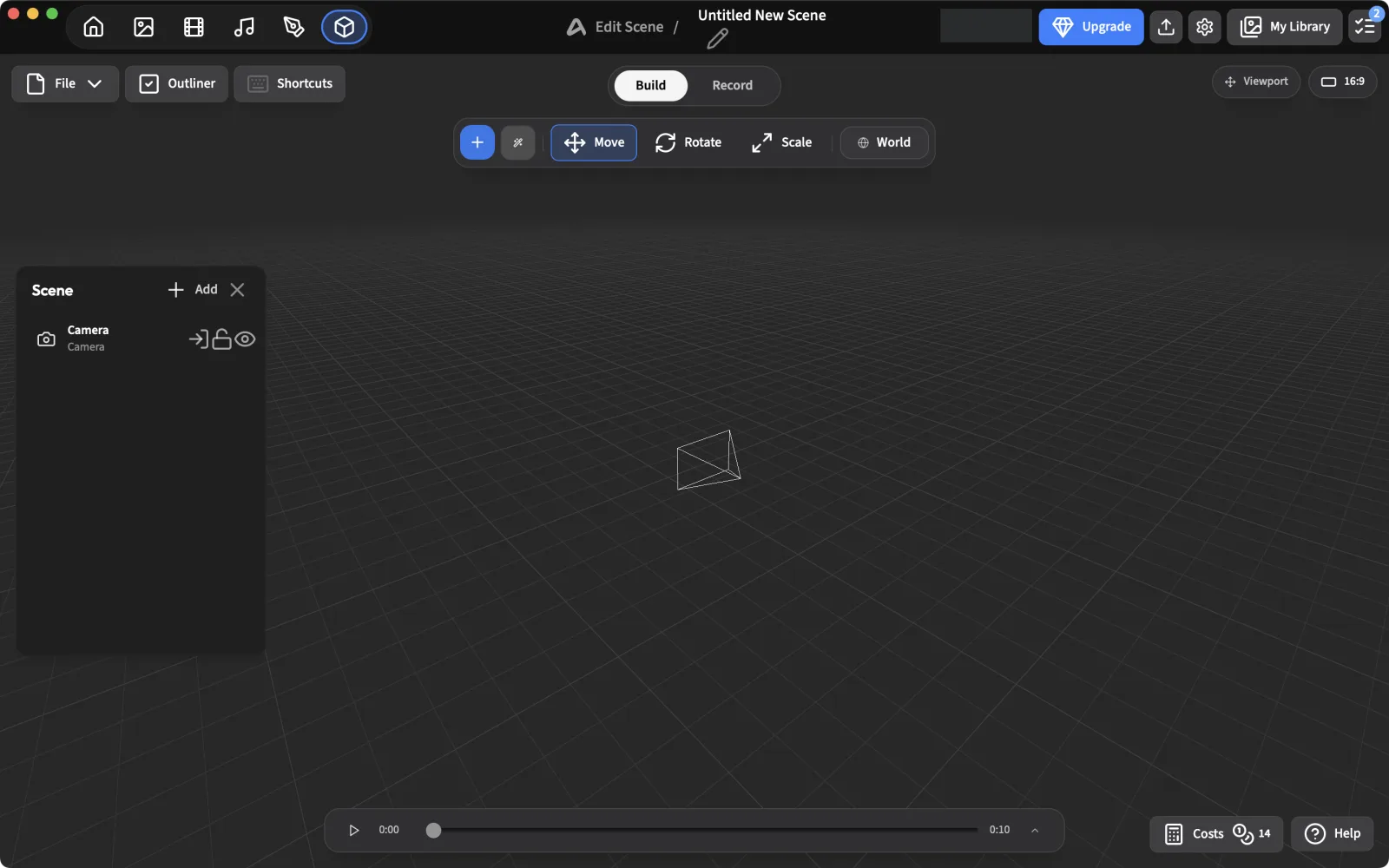Go to the Home icon in top bar
Image resolution: width=1389 pixels, height=868 pixels.
click(94, 27)
